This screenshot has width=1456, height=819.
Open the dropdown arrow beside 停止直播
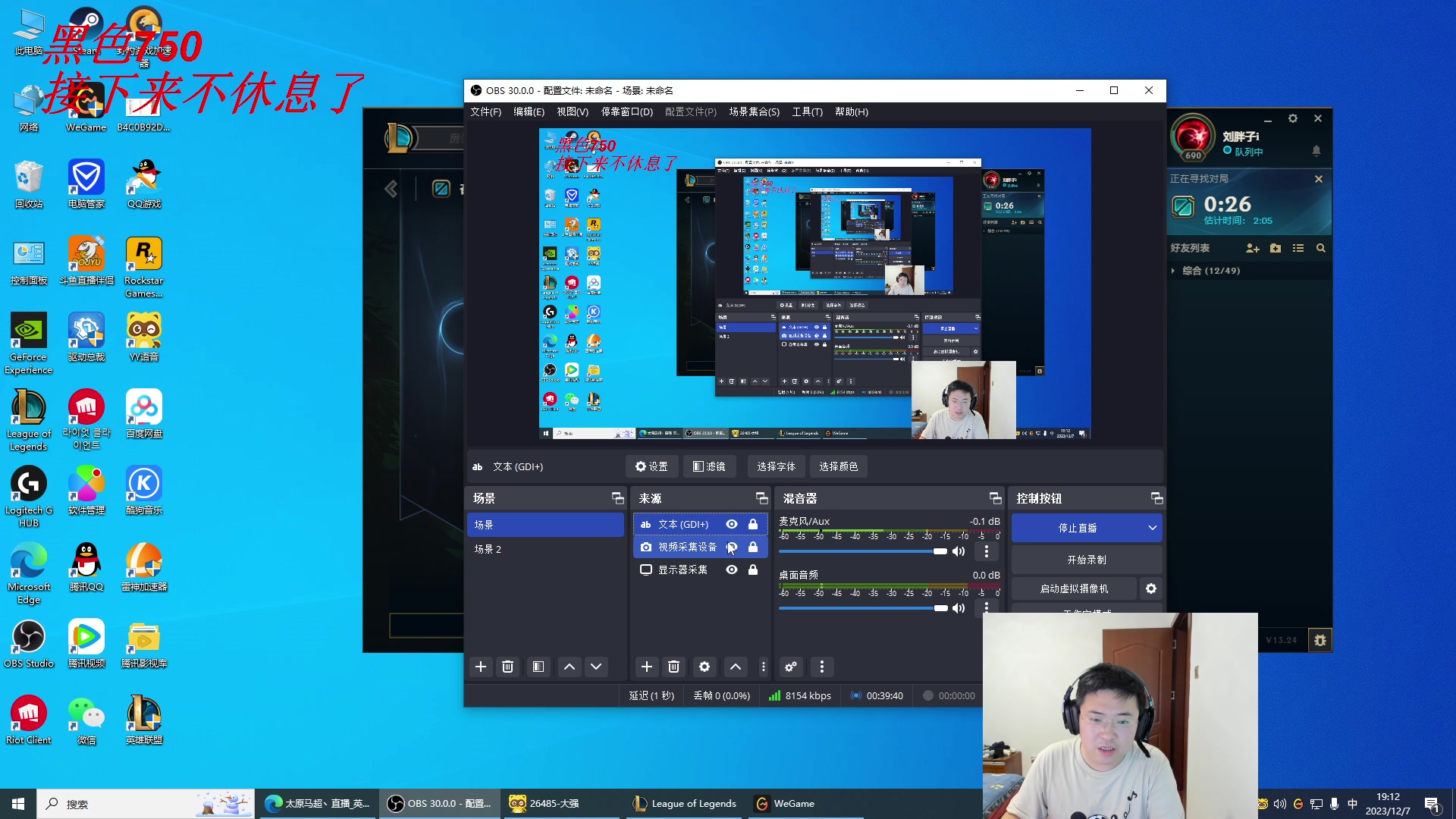tap(1153, 528)
